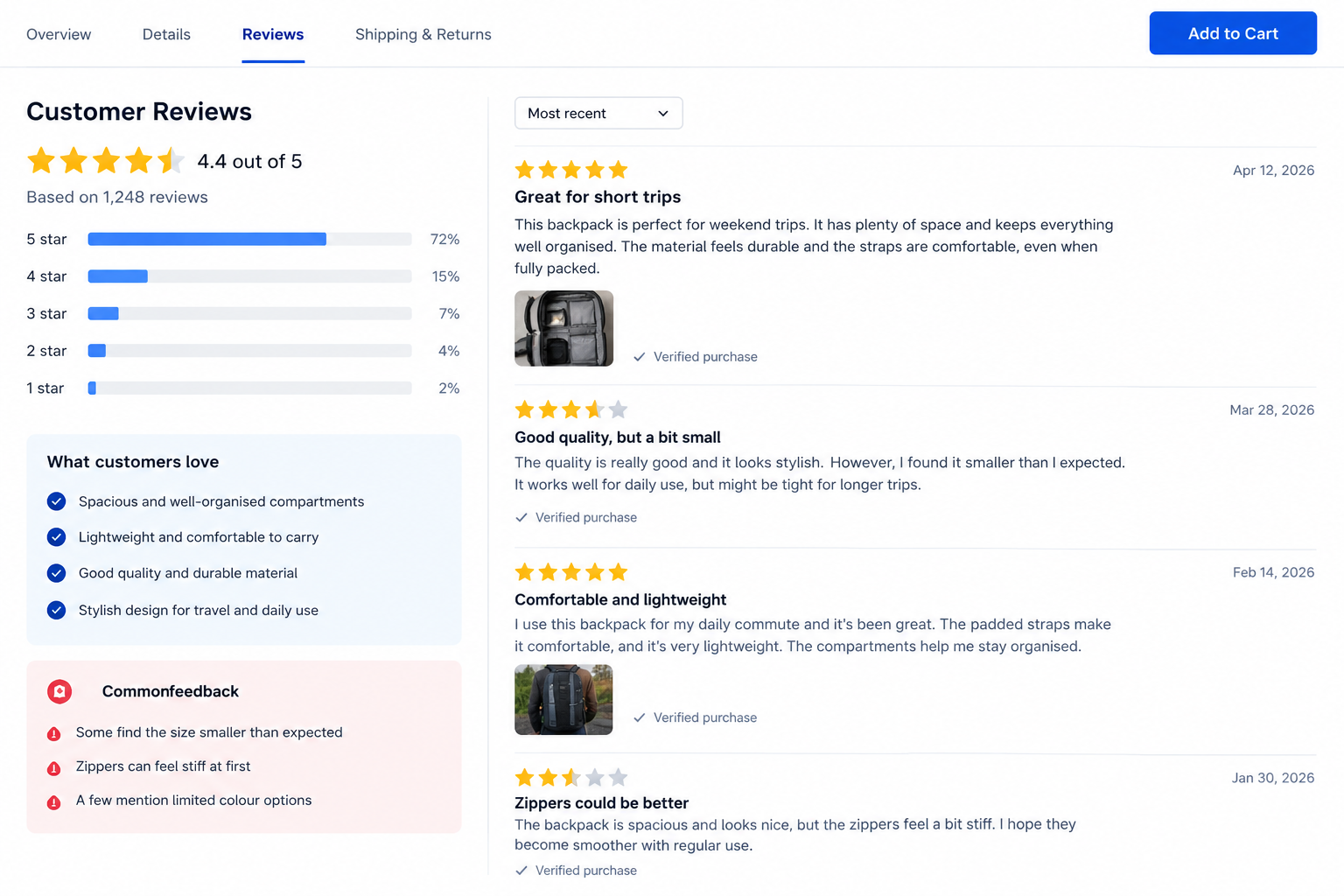The width and height of the screenshot is (1344, 896).
Task: Select the 1 star rating bar
Action: [249, 388]
